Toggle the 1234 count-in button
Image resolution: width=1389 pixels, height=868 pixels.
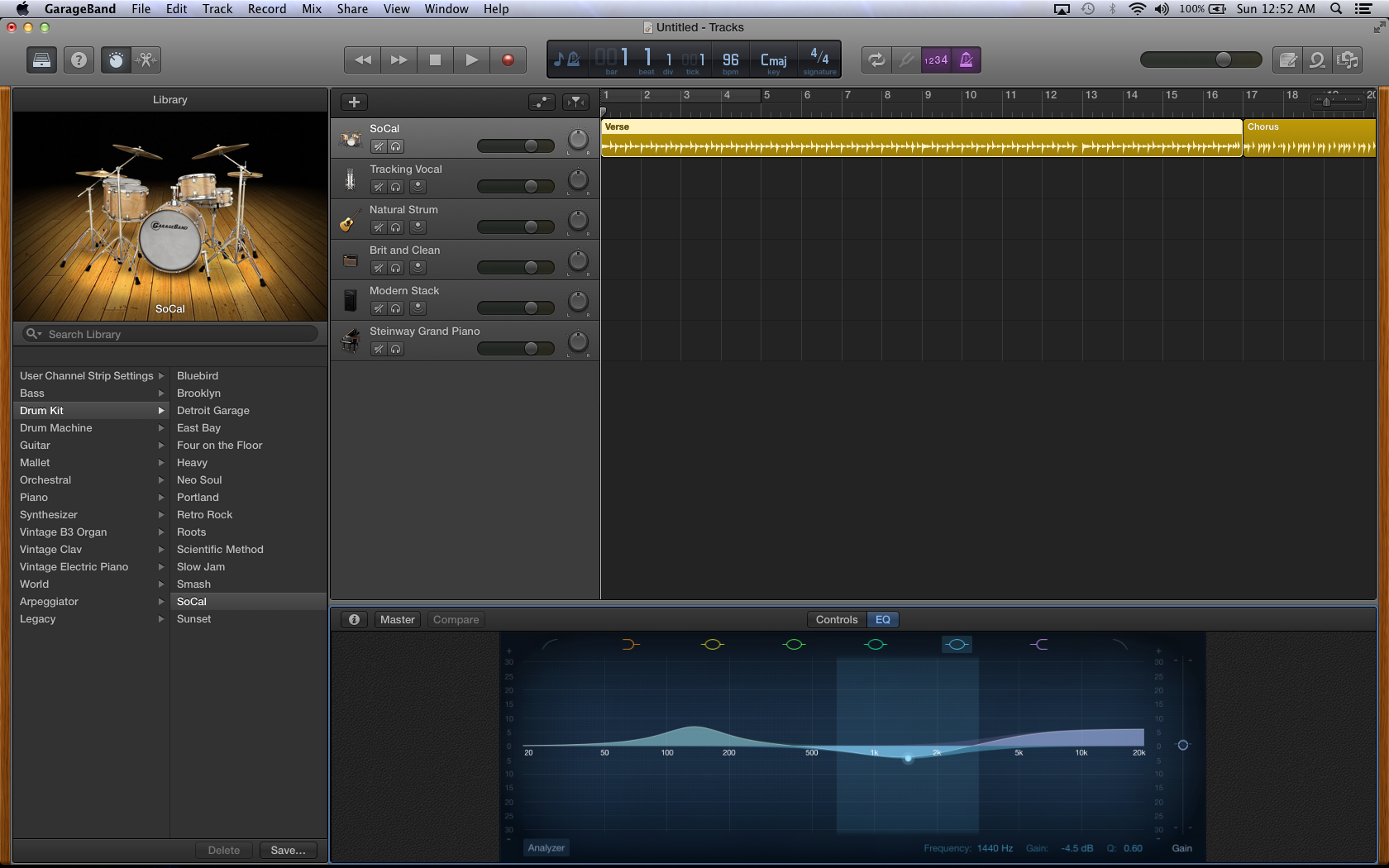click(x=936, y=60)
